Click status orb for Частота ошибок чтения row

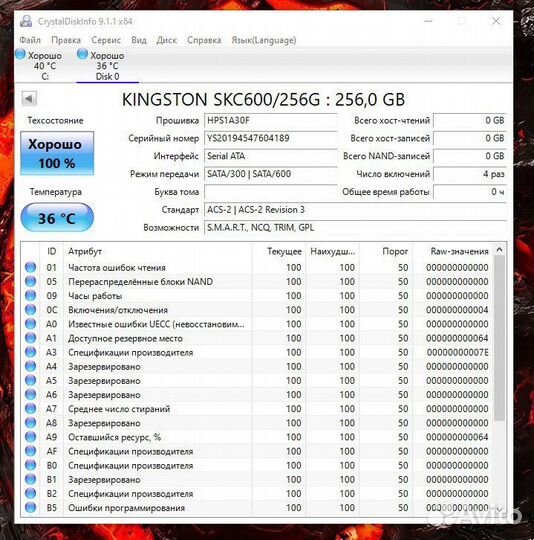pos(31,267)
